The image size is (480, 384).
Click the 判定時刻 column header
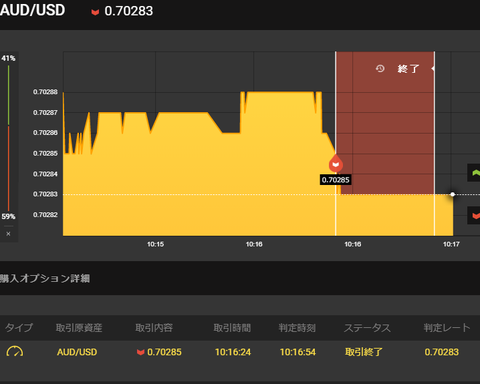point(297,328)
